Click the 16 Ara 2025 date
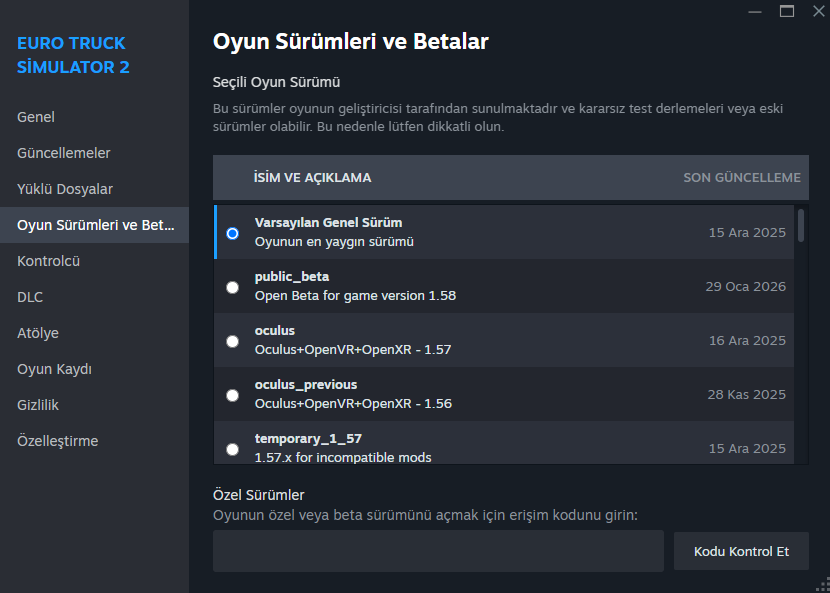 coord(747,340)
